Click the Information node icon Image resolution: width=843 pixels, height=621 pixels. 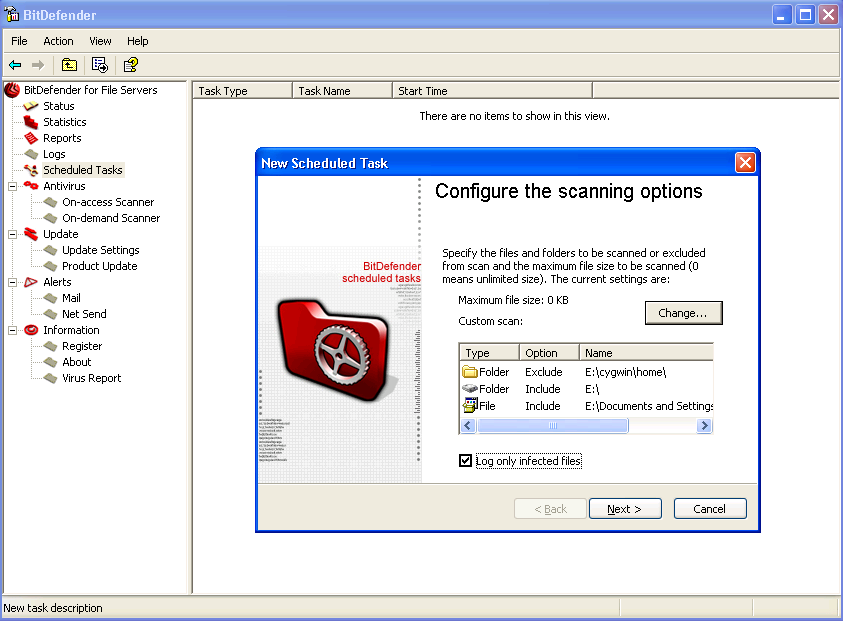tap(31, 330)
